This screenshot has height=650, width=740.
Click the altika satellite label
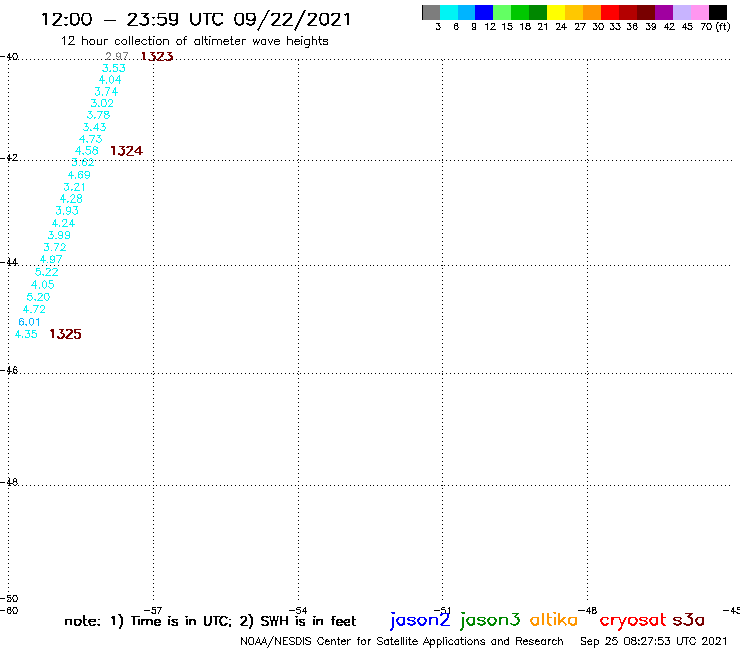(x=554, y=619)
